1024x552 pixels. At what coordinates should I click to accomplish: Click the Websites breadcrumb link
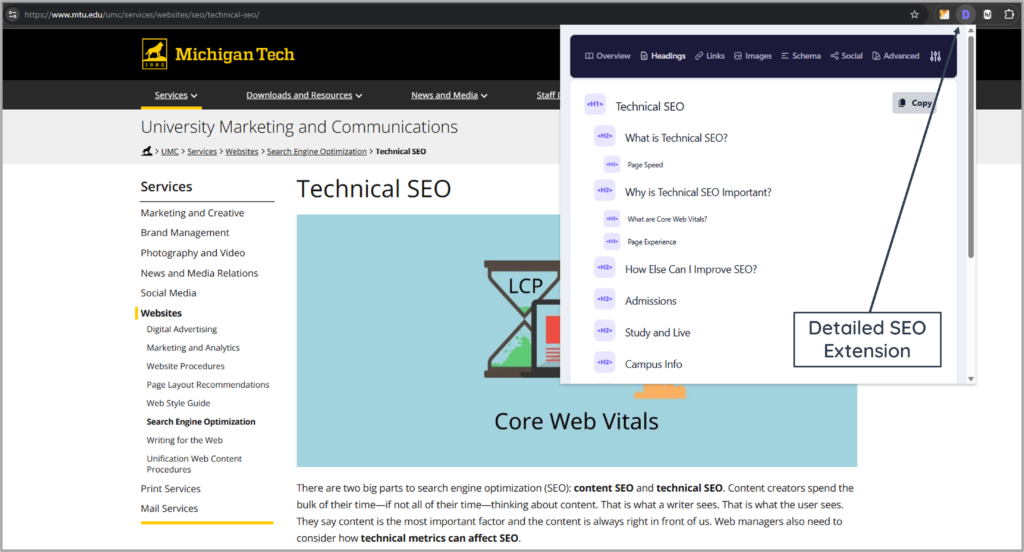click(242, 152)
